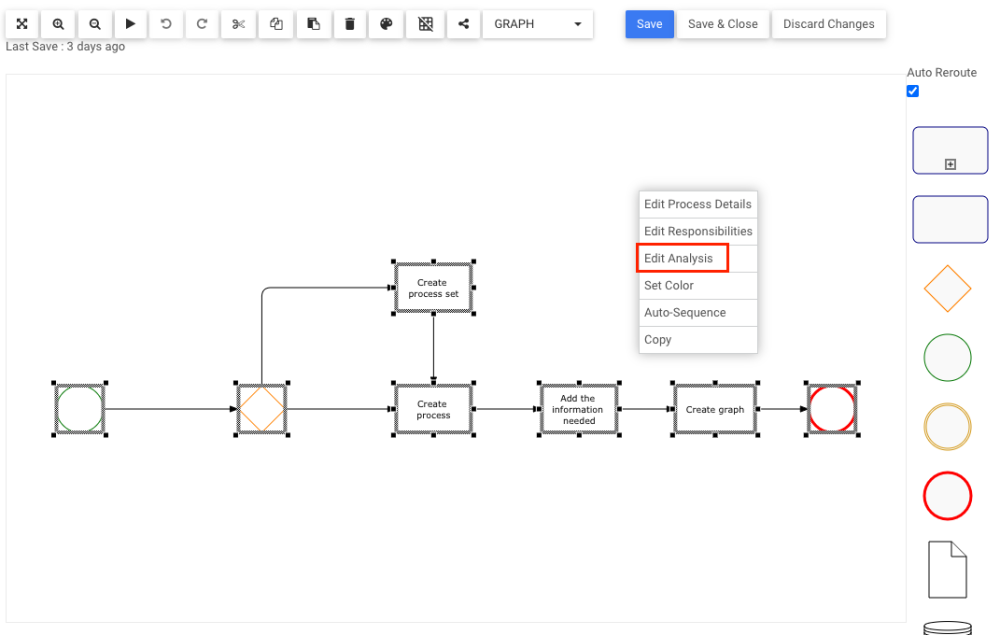Select the orange diamond decision shape
Viewport: 1000px width, 635px height.
point(948,290)
